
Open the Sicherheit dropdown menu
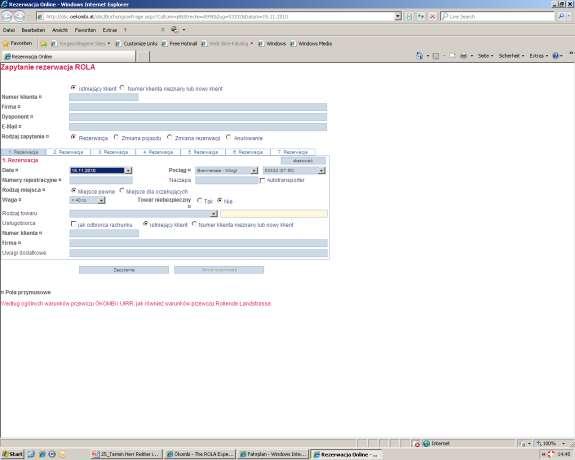(x=511, y=56)
